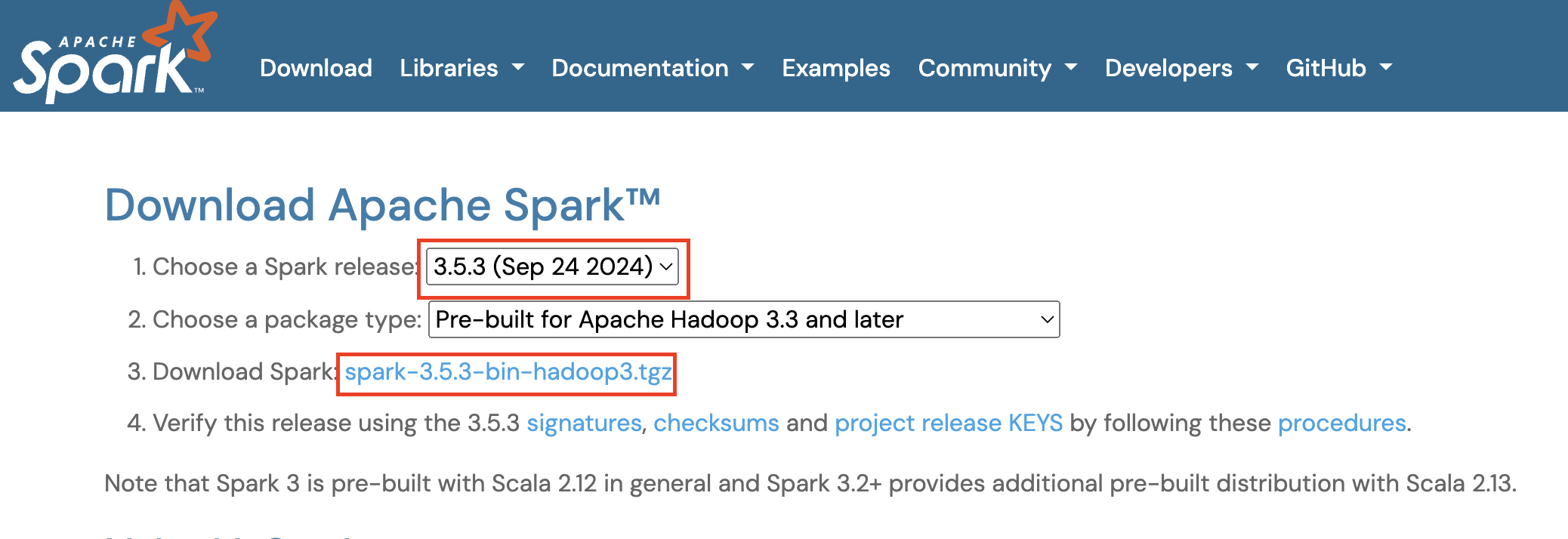This screenshot has height=539, width=1568.
Task: Open the Spark release selector 3.5.3
Action: (552, 266)
